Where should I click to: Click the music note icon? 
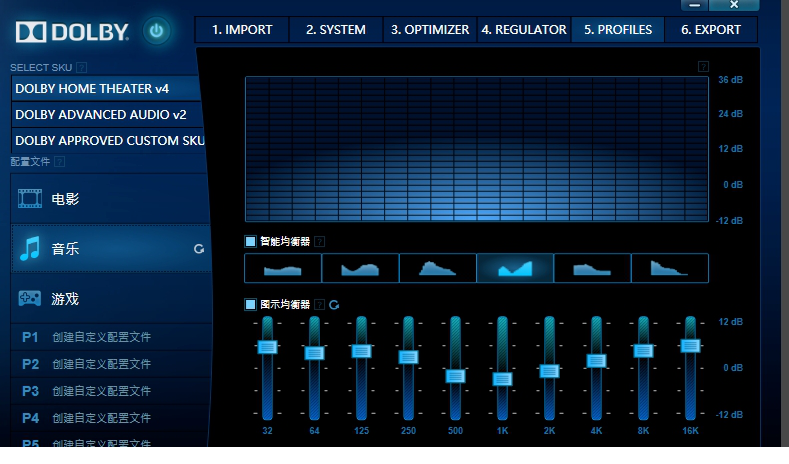click(x=30, y=249)
